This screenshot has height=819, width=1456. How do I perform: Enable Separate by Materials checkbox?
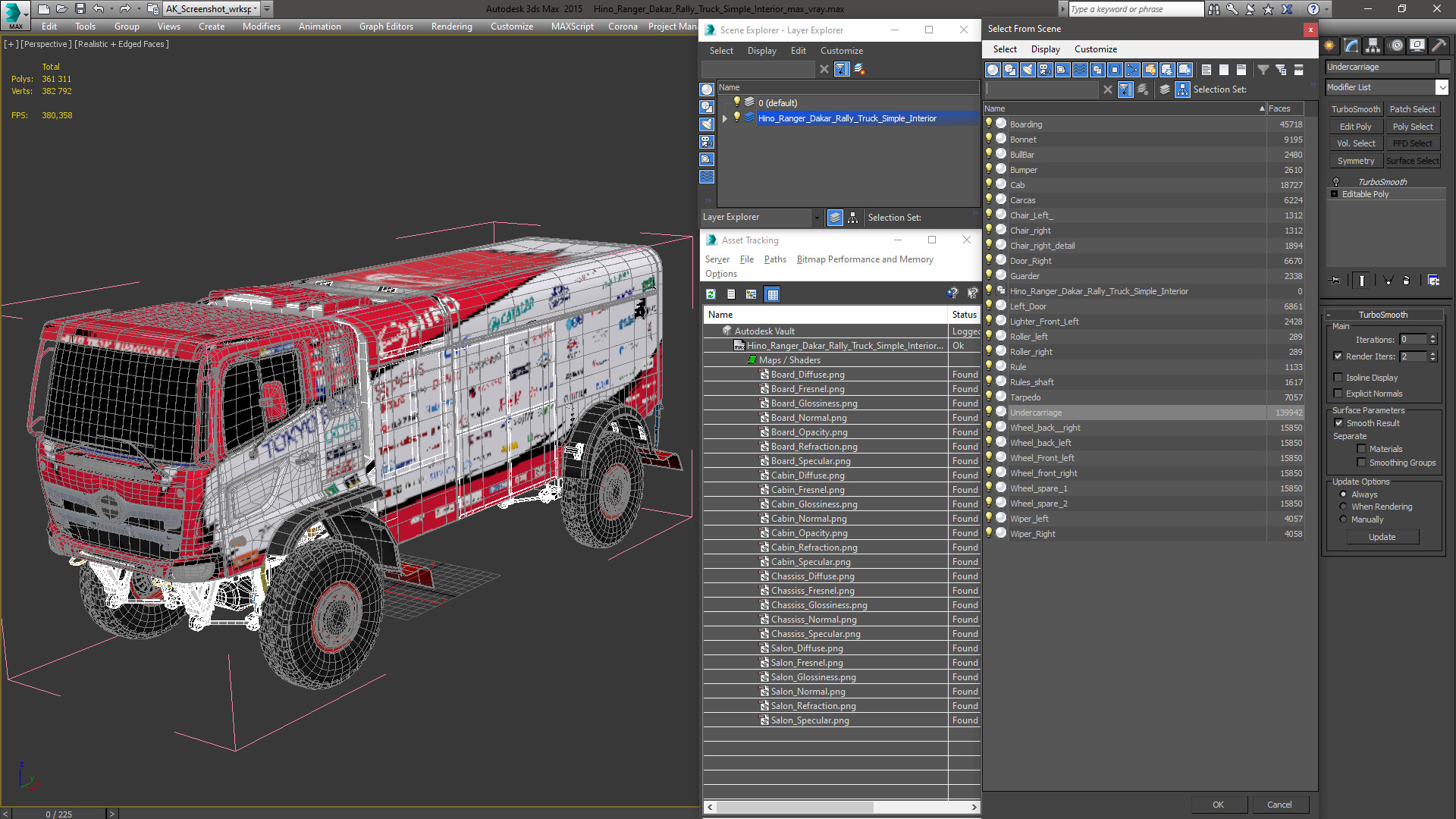point(1361,449)
